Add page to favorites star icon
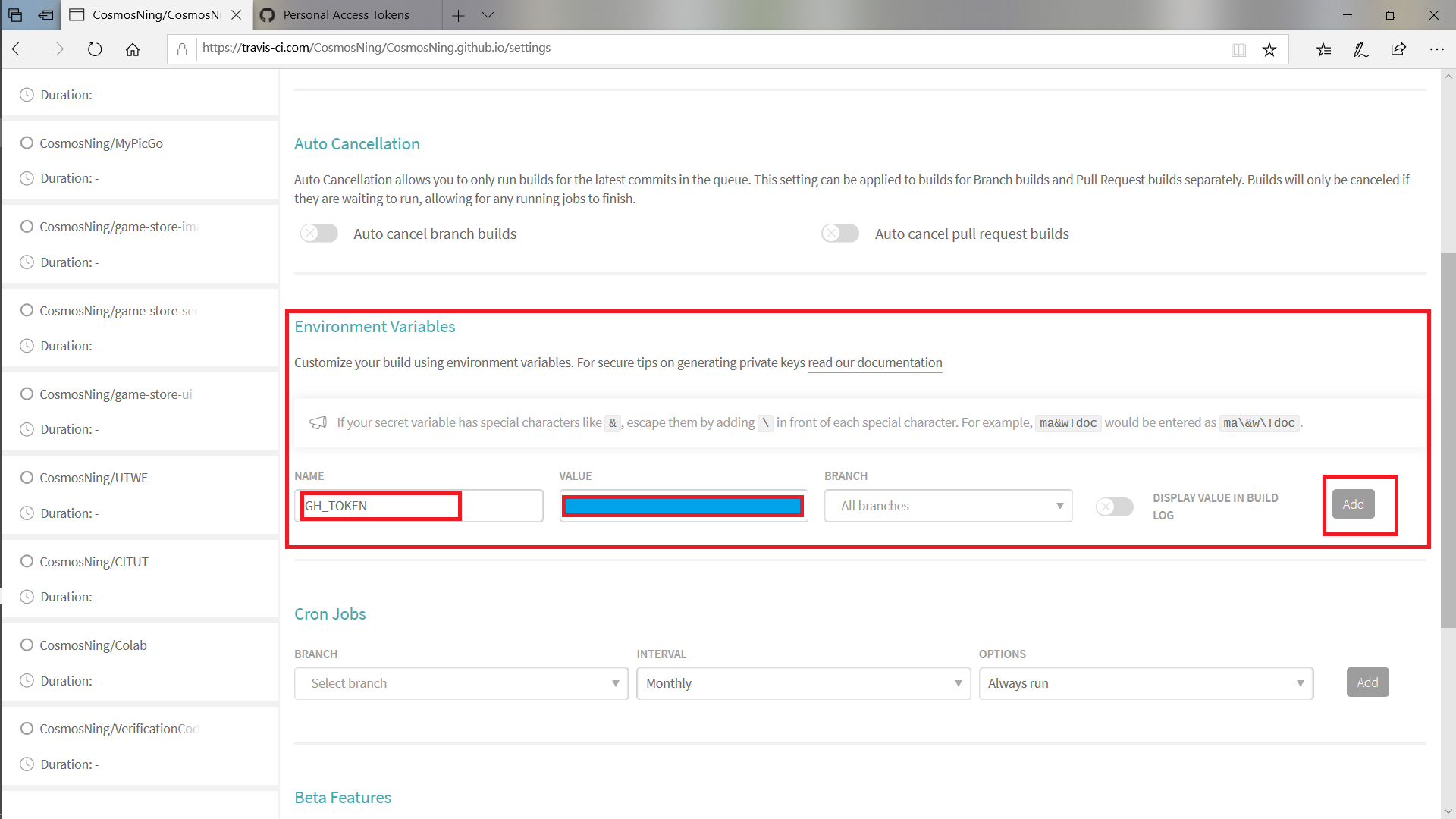 point(1269,49)
